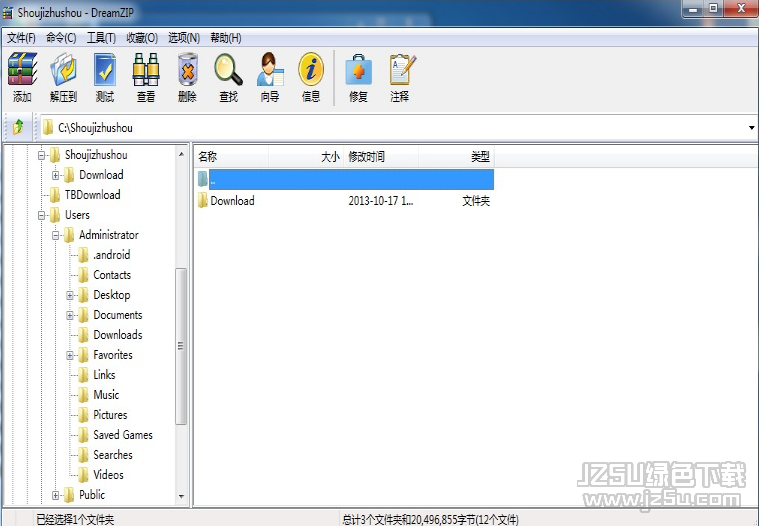Open the 命令(C) menu

[61, 38]
